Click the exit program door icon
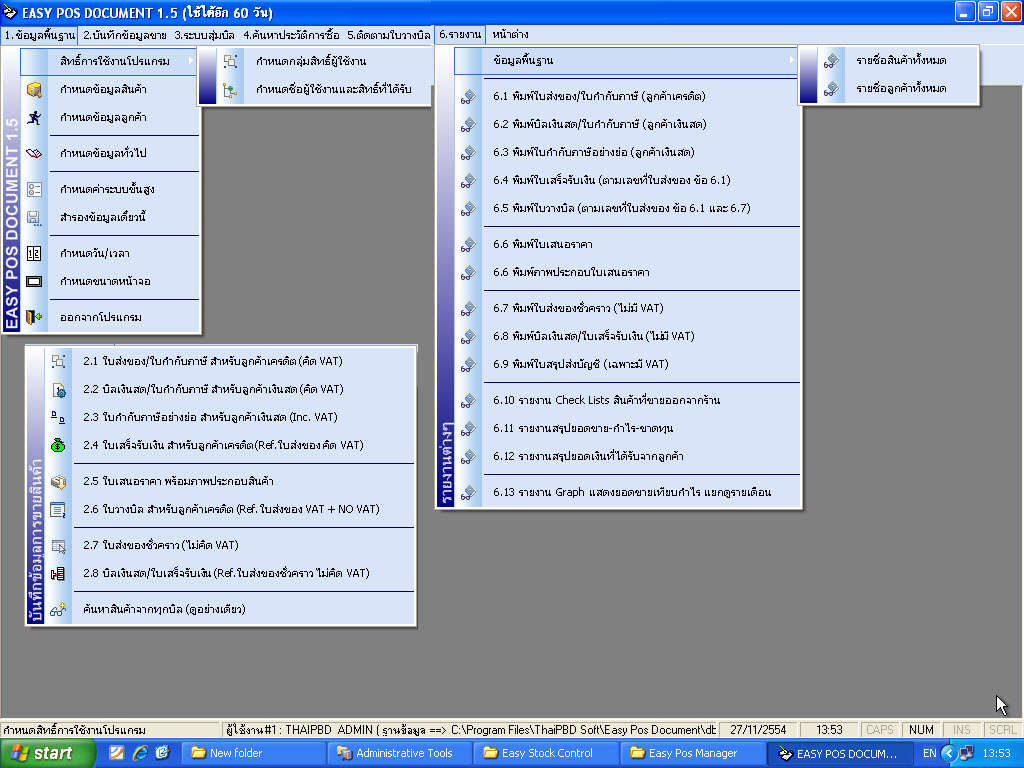Image resolution: width=1024 pixels, height=768 pixels. 34,317
